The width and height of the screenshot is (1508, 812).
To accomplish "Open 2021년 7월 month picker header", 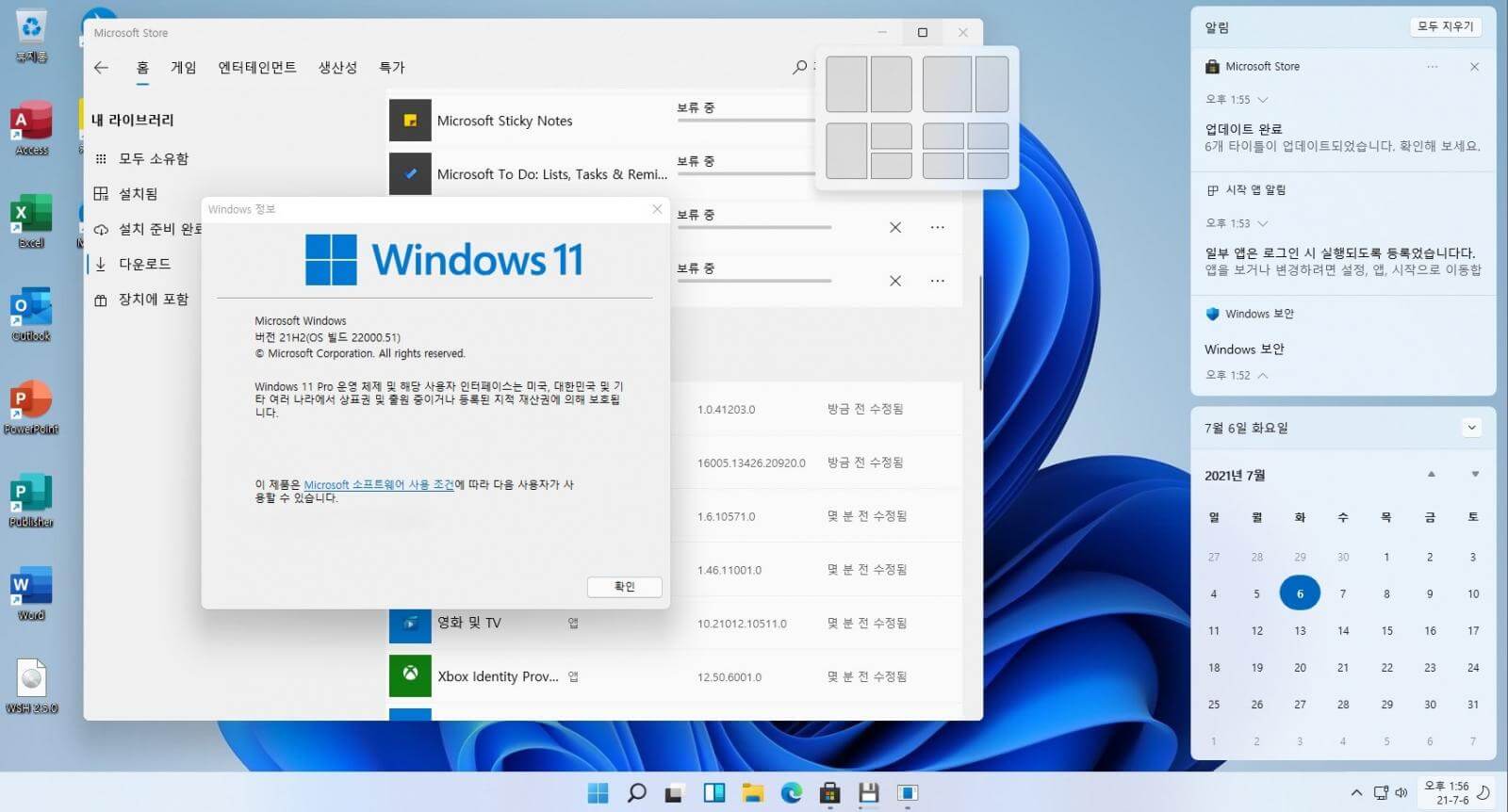I will [1235, 476].
